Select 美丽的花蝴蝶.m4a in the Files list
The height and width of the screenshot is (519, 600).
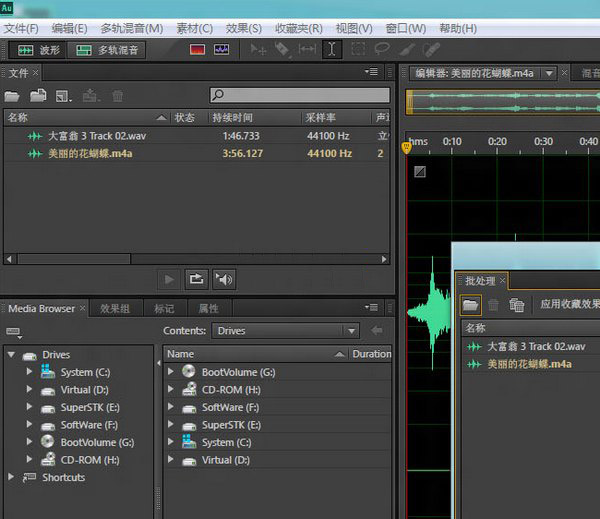click(90, 154)
